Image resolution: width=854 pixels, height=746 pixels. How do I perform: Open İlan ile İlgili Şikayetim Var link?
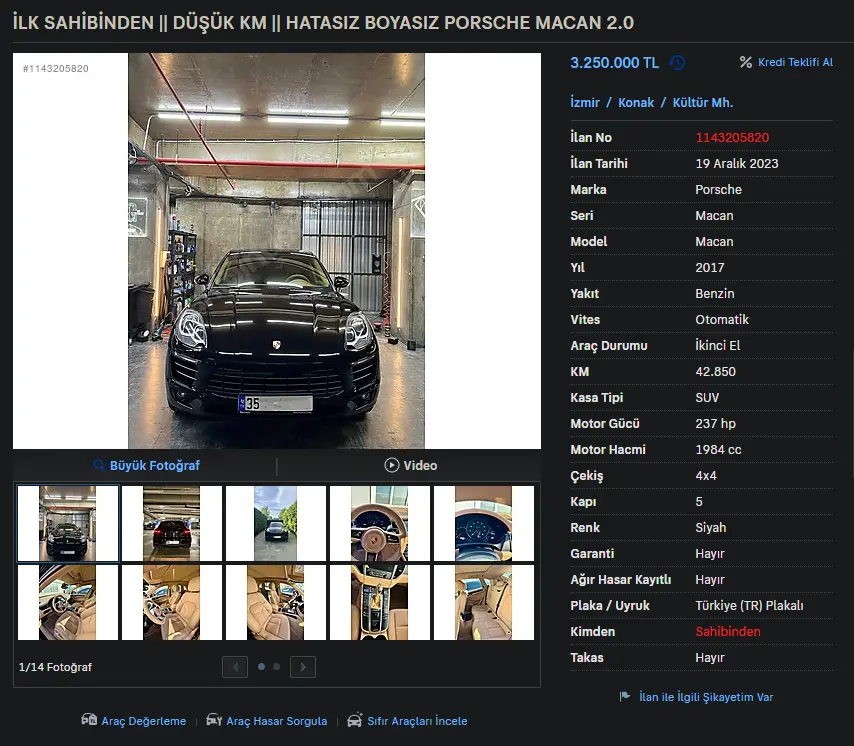(706, 697)
